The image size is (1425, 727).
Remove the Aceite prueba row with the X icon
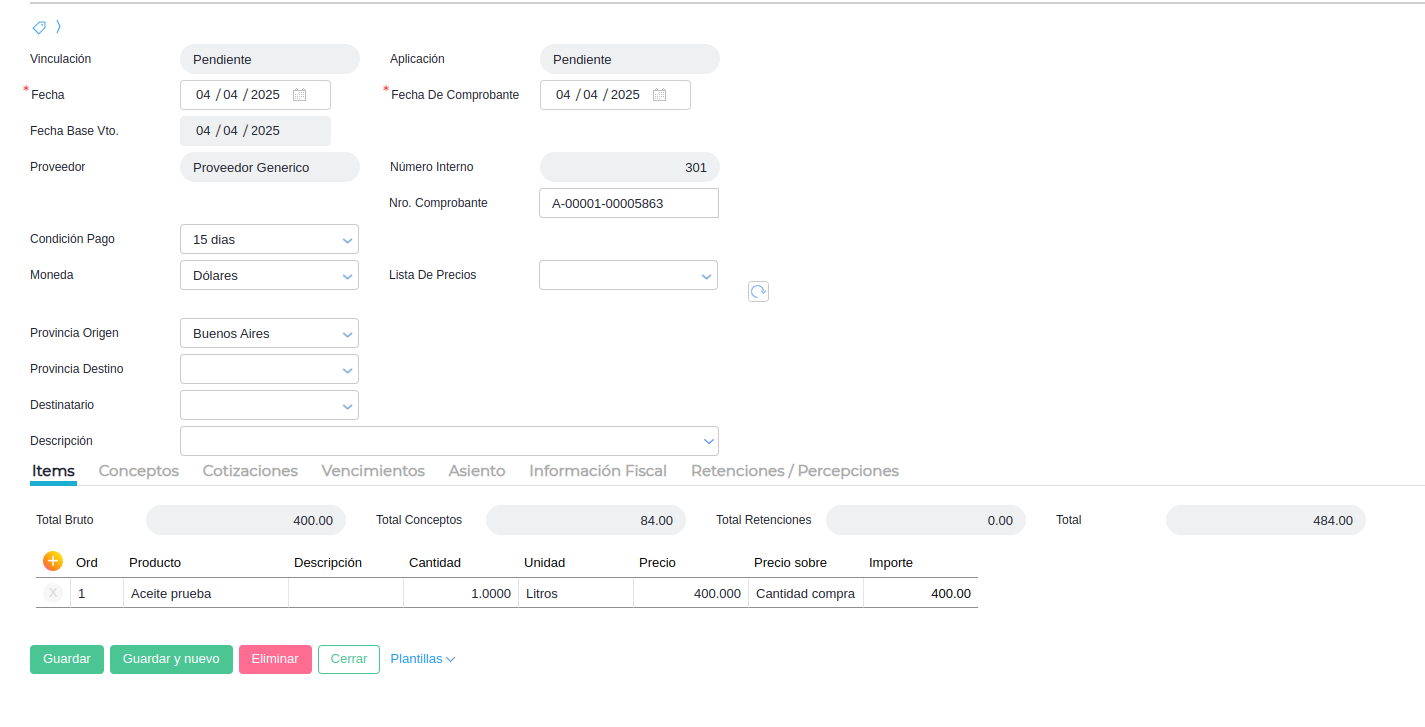click(x=53, y=593)
